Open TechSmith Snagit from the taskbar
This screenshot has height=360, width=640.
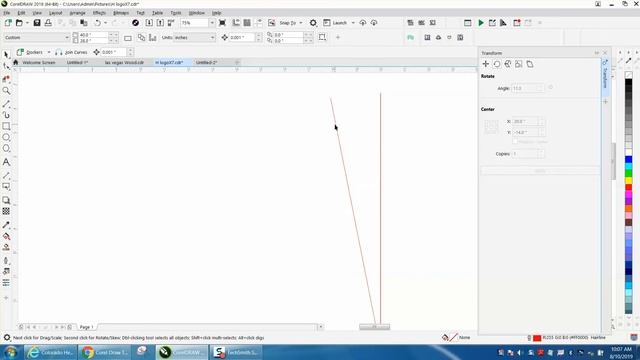[237, 352]
